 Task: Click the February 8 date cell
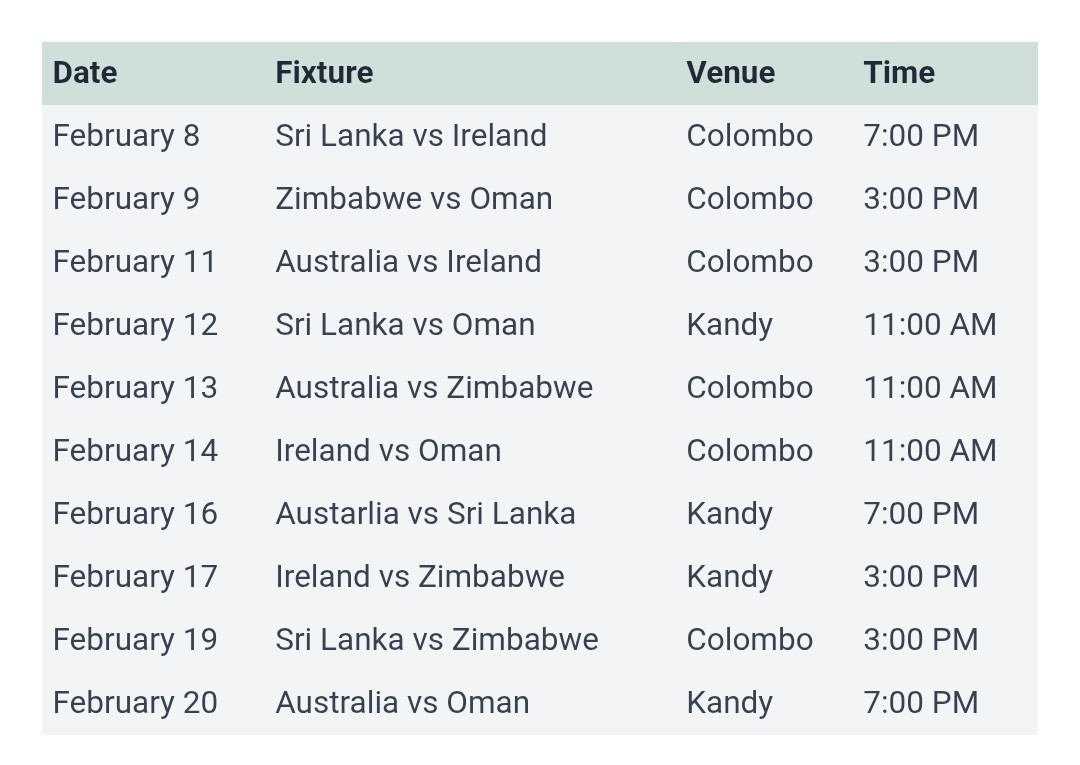tap(126, 136)
